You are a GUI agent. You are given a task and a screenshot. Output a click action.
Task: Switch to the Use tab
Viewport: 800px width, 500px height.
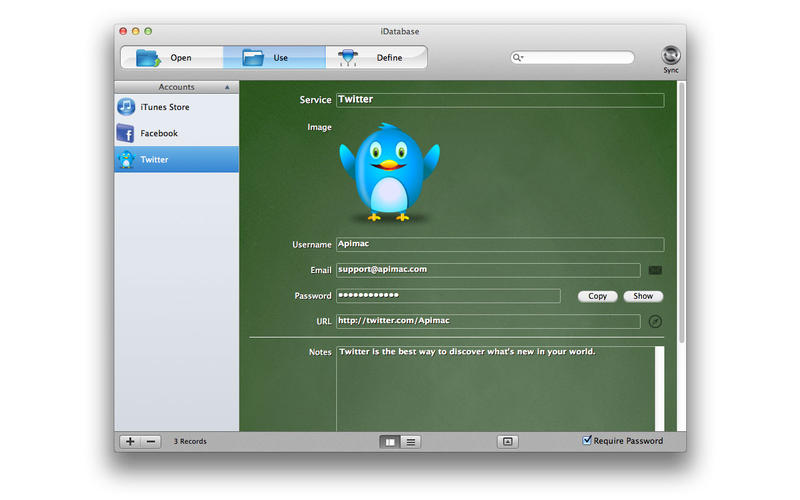[274, 57]
